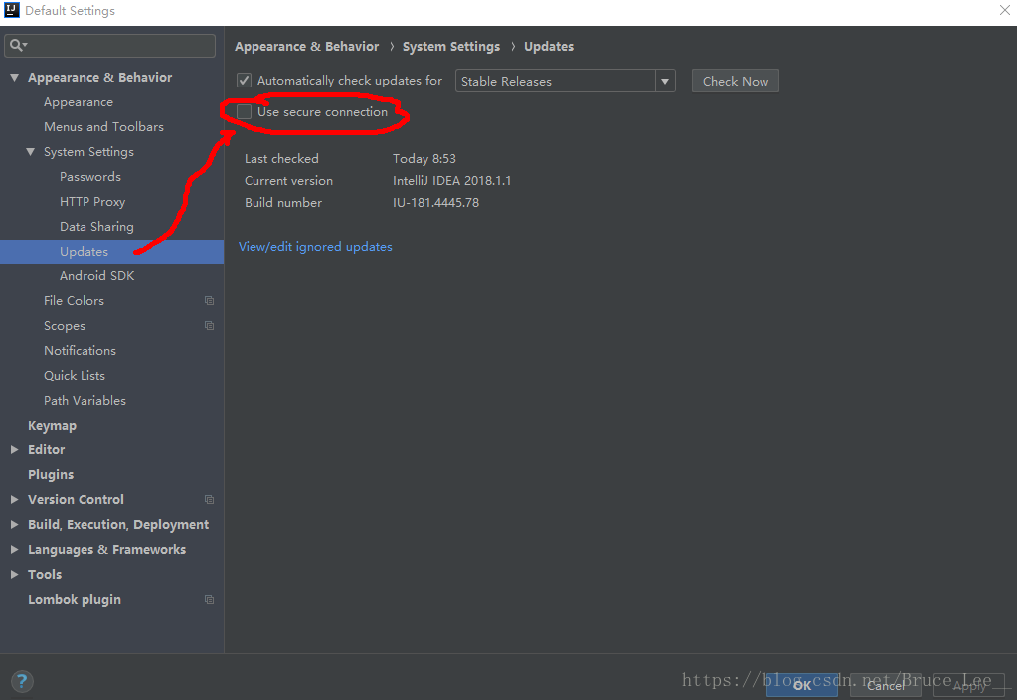Viewport: 1023px width, 700px height.
Task: Select Scopes settings page
Action: tap(65, 326)
